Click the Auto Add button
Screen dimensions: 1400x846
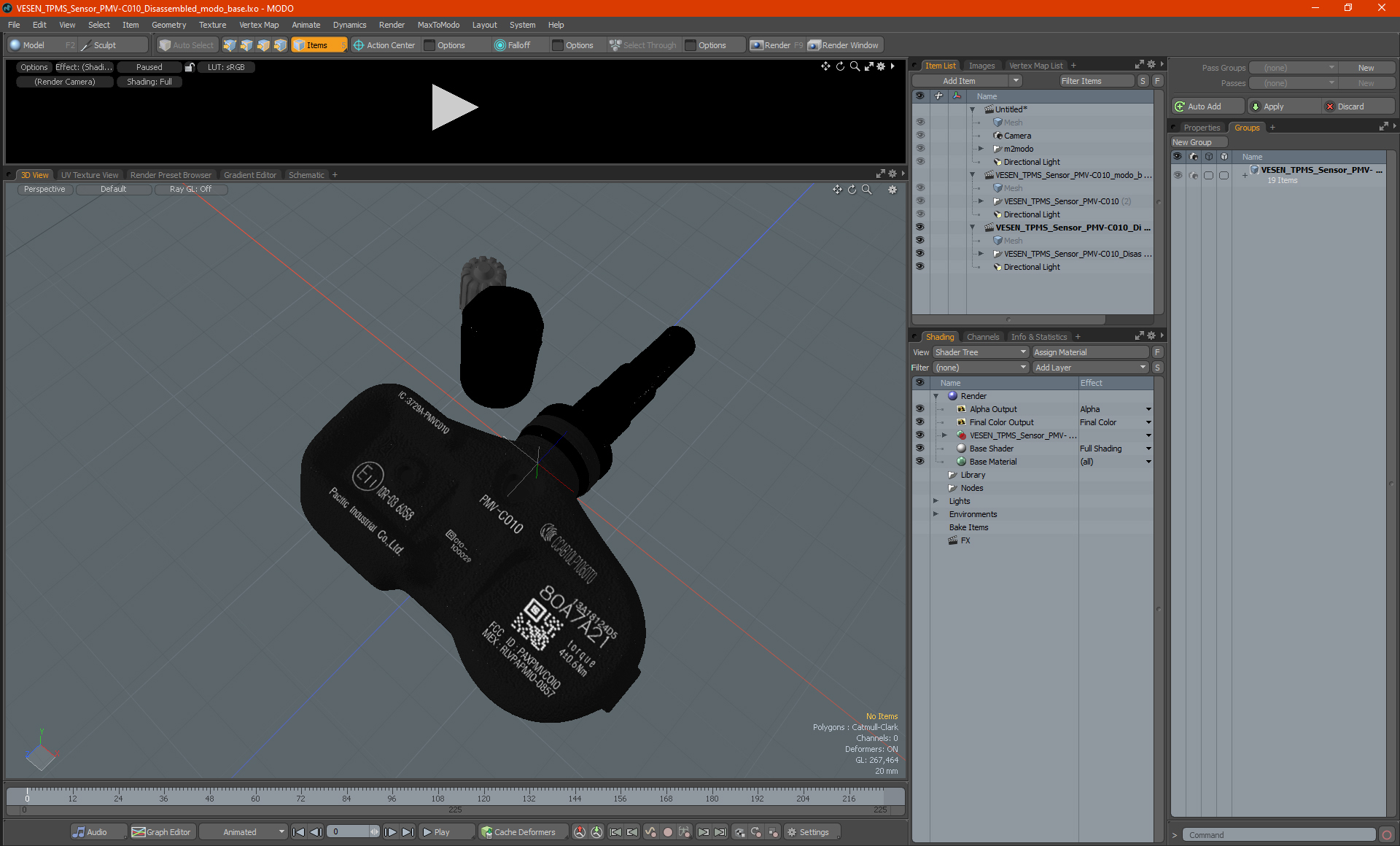(1207, 106)
